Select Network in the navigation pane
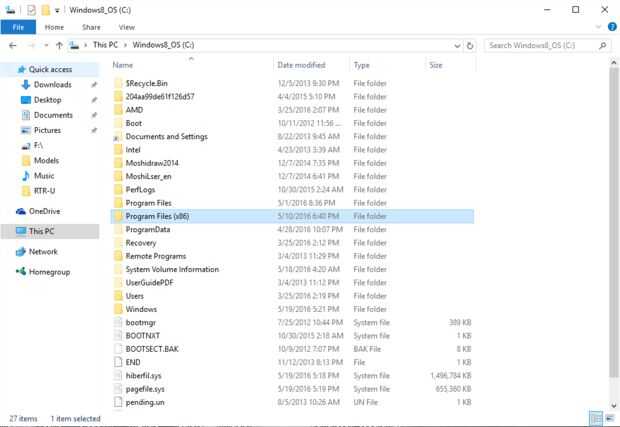 [x=43, y=252]
